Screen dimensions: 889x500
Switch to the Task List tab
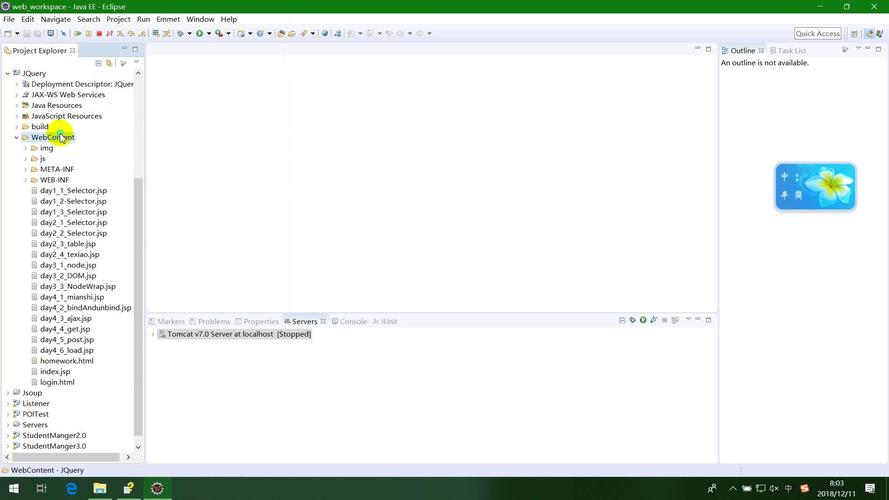click(x=788, y=50)
